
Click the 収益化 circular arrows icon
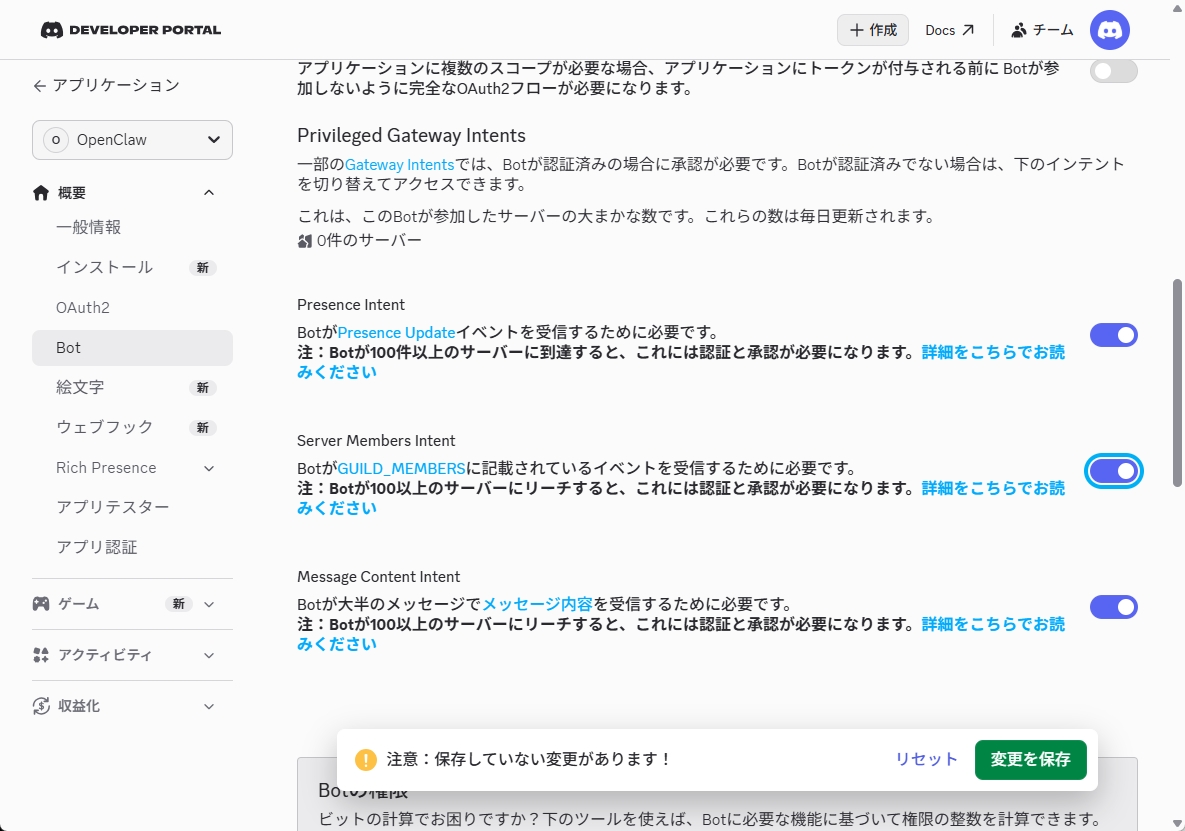[41, 706]
